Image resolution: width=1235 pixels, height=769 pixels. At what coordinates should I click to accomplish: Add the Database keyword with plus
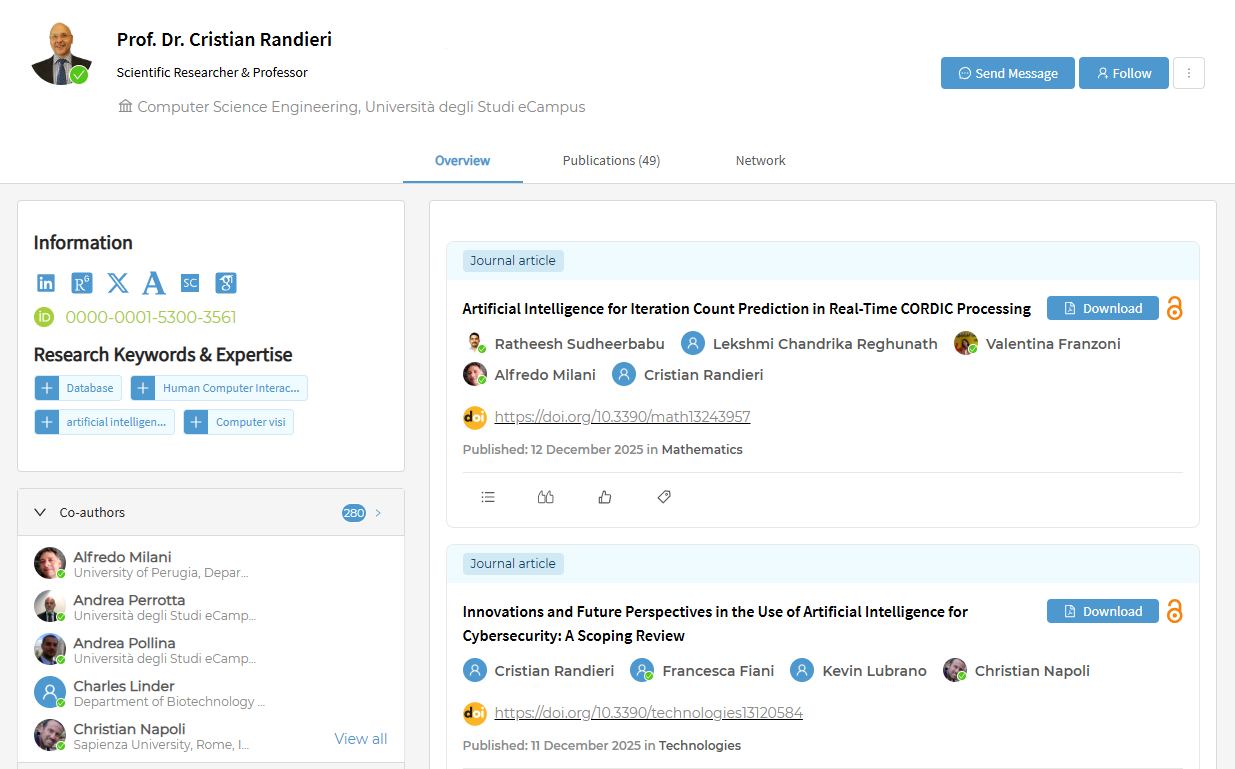pyautogui.click(x=47, y=388)
